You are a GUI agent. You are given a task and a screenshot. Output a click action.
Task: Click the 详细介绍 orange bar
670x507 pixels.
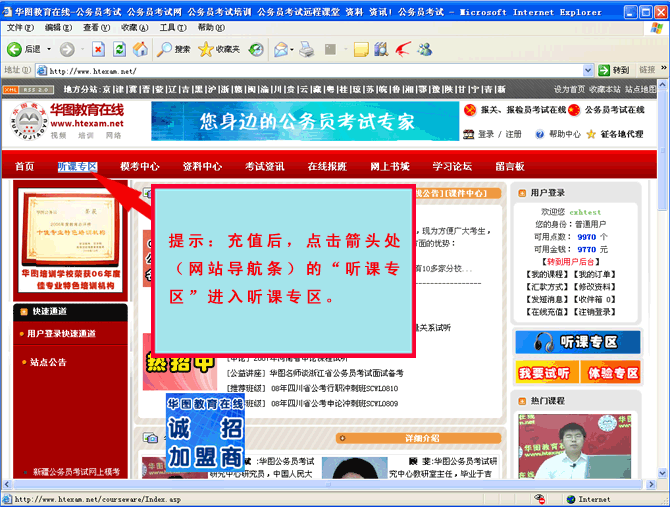[418, 438]
